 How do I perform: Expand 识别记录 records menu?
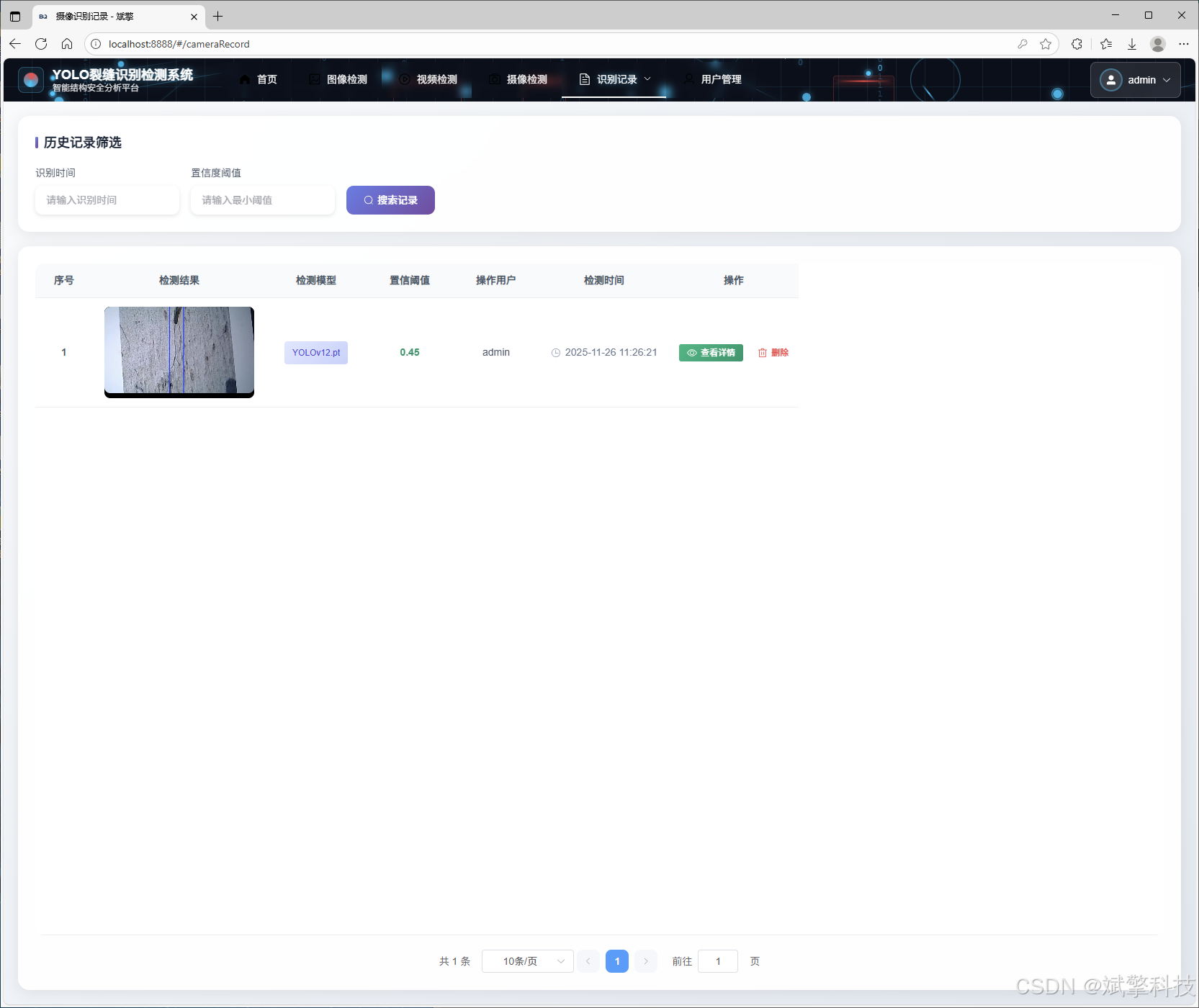click(x=614, y=79)
